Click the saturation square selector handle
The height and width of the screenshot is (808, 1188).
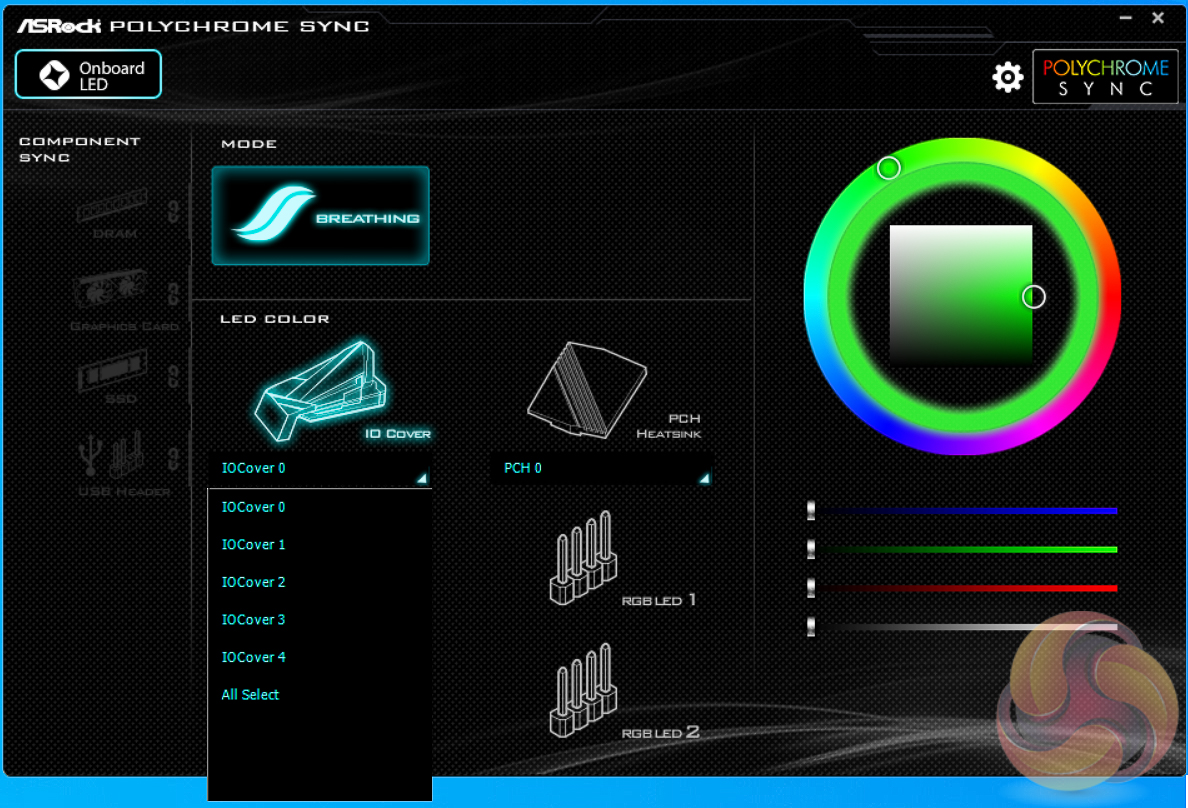click(x=1033, y=297)
